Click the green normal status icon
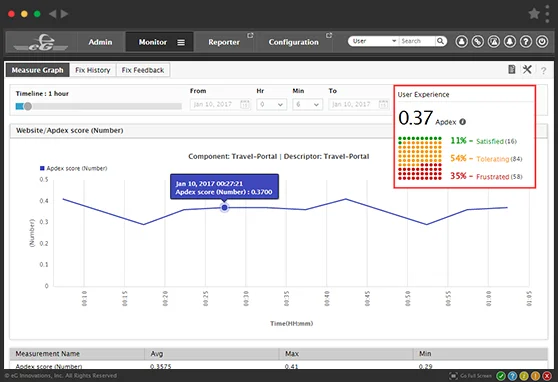Screen dimensions: 558x382 501,376
